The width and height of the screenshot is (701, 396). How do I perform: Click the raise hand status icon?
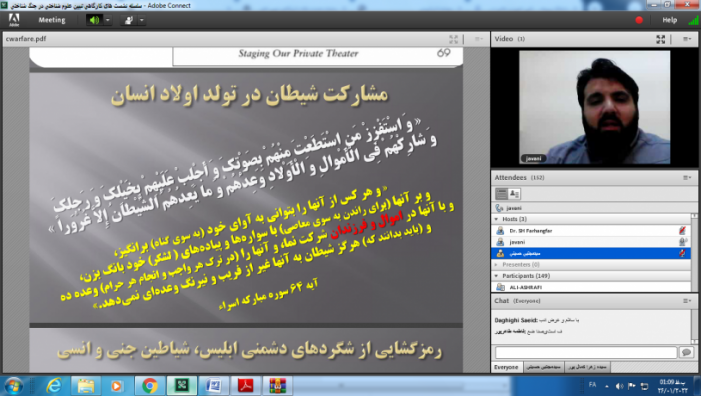[129, 20]
